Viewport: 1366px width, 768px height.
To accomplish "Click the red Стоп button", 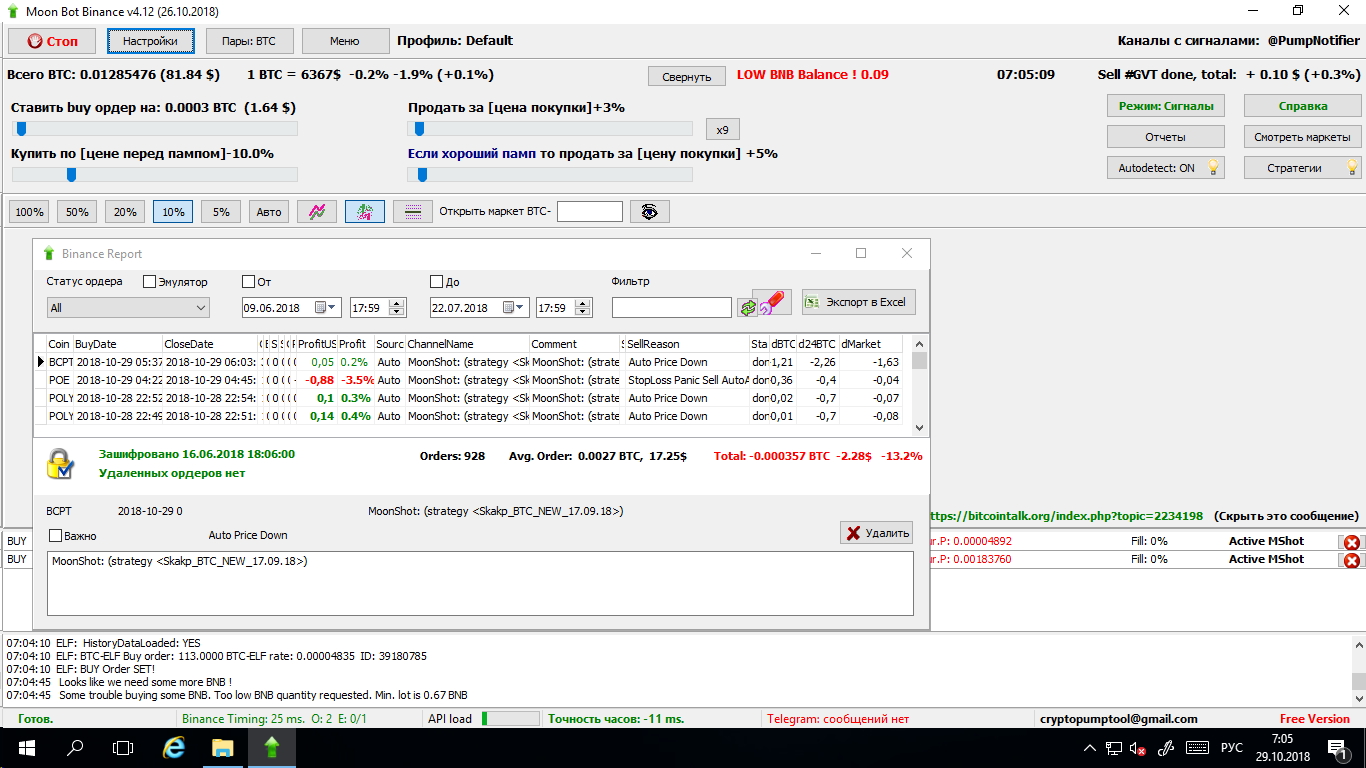I will click(52, 41).
